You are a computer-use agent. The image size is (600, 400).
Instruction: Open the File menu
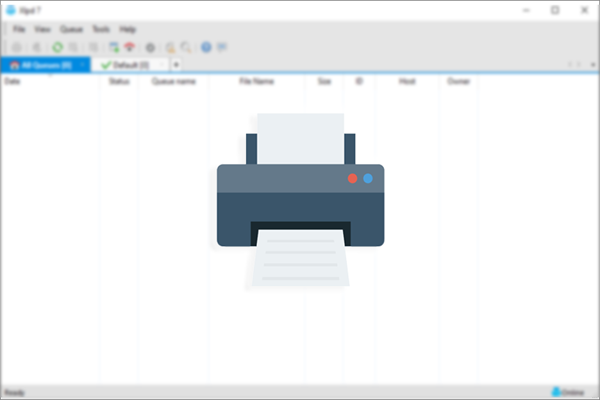(x=19, y=30)
